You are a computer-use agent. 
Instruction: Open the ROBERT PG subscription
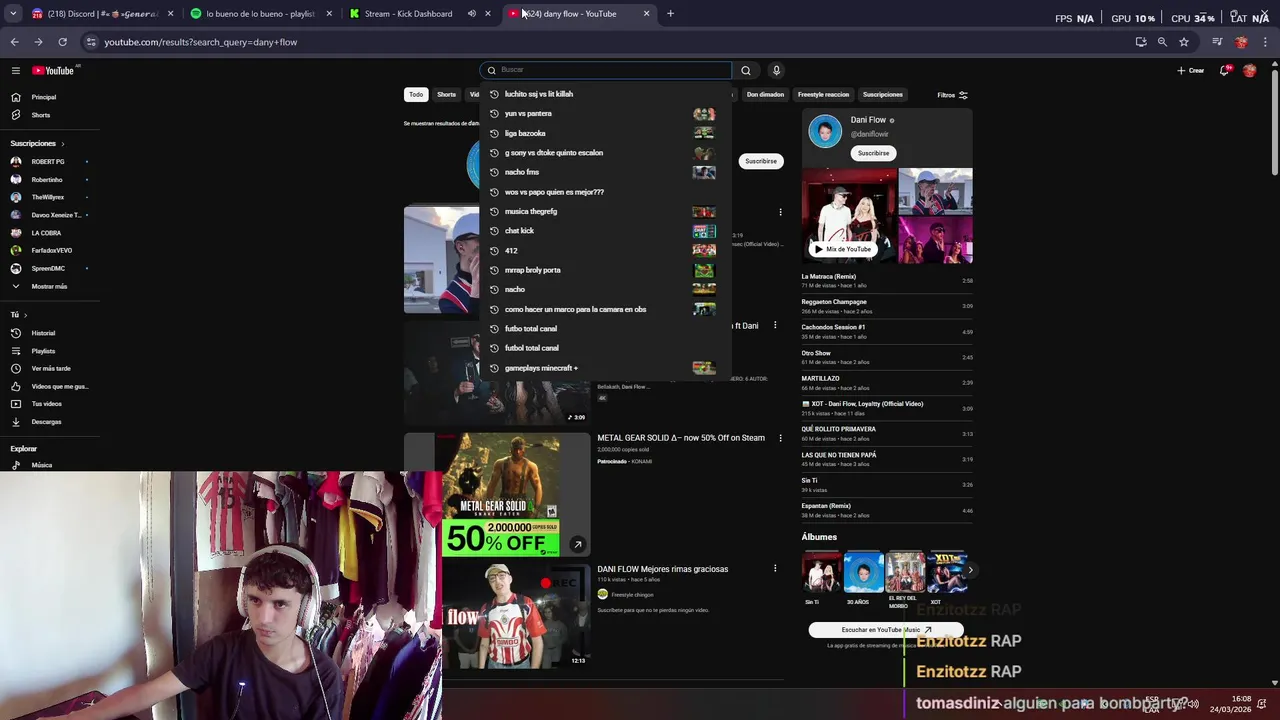coord(48,162)
